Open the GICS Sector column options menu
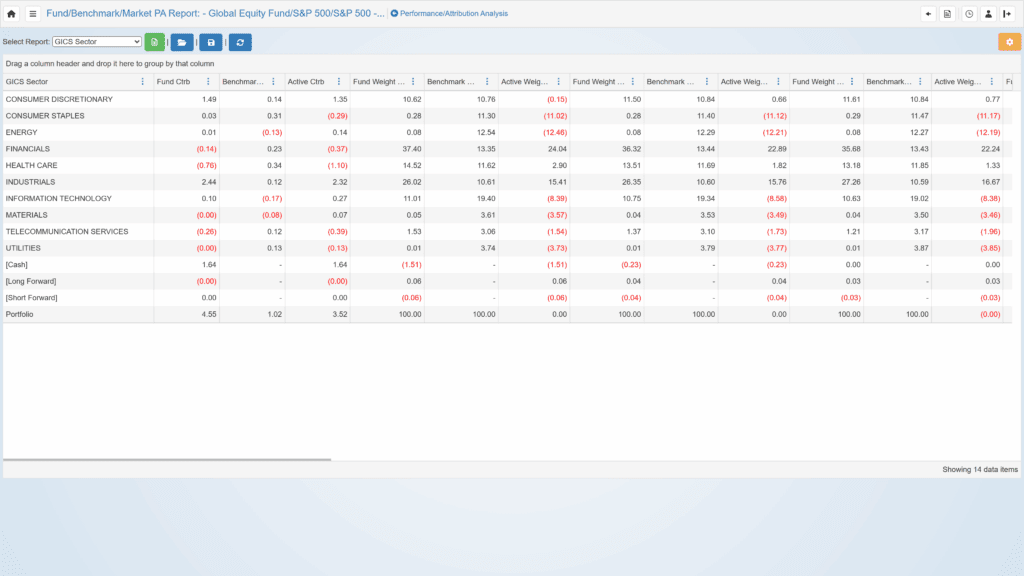 click(143, 82)
